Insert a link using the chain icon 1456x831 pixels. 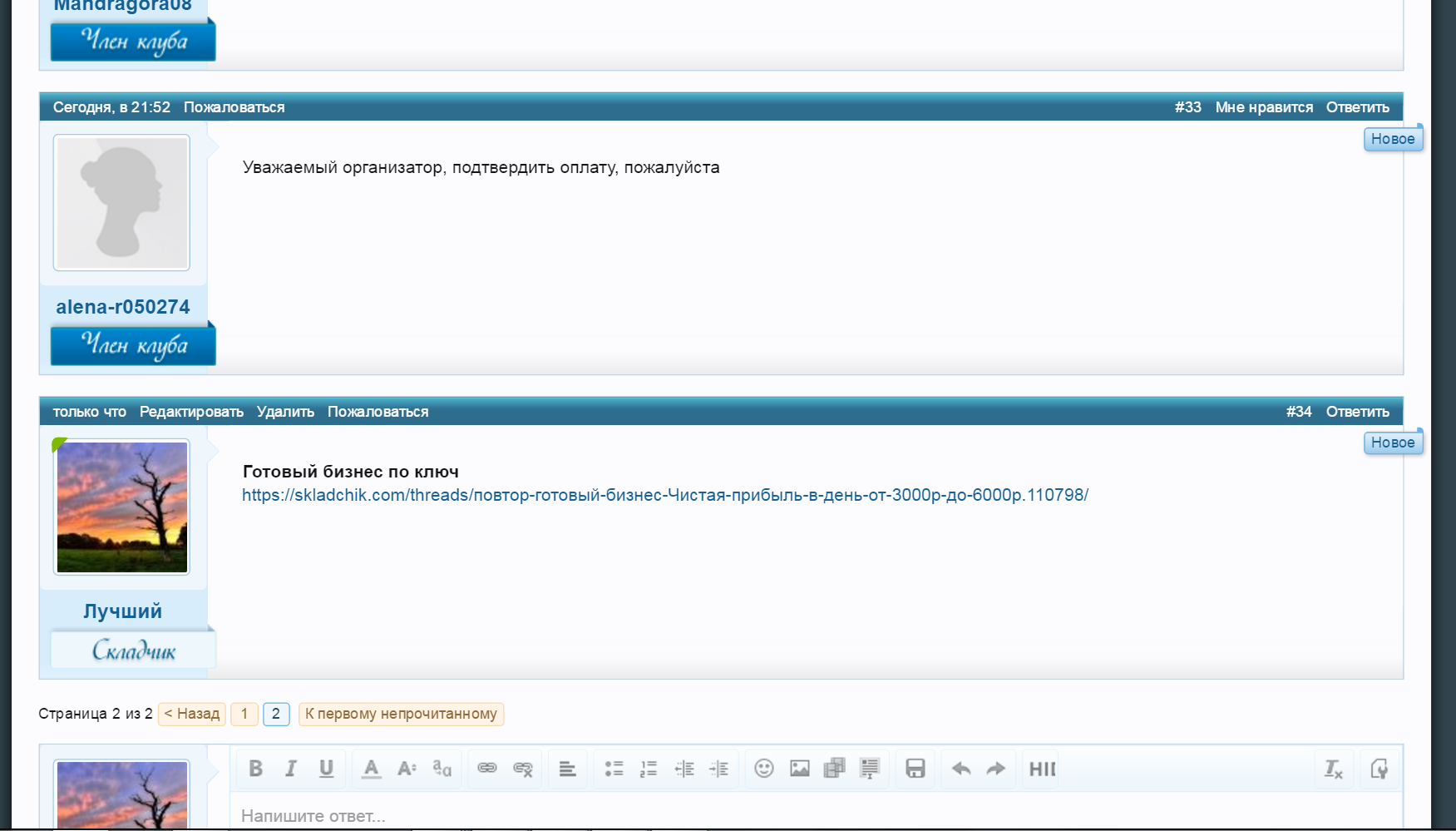click(x=487, y=769)
